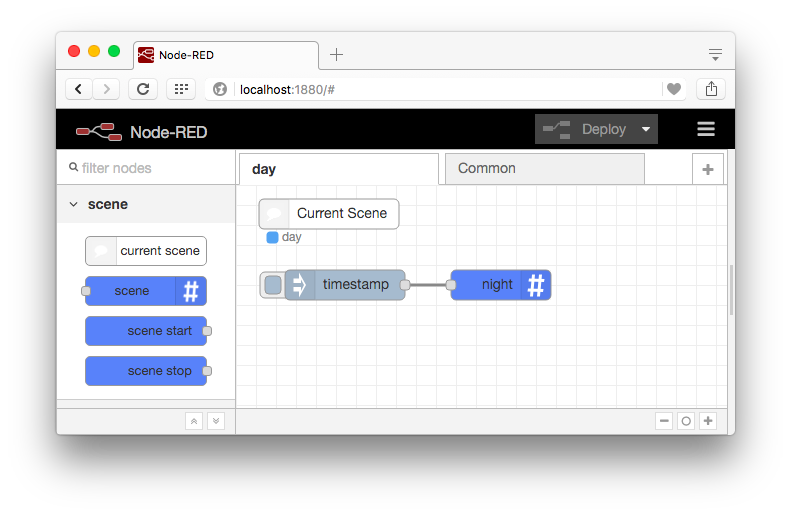Select the scene start palette node
Viewport: 791px width, 515px height.
146,331
